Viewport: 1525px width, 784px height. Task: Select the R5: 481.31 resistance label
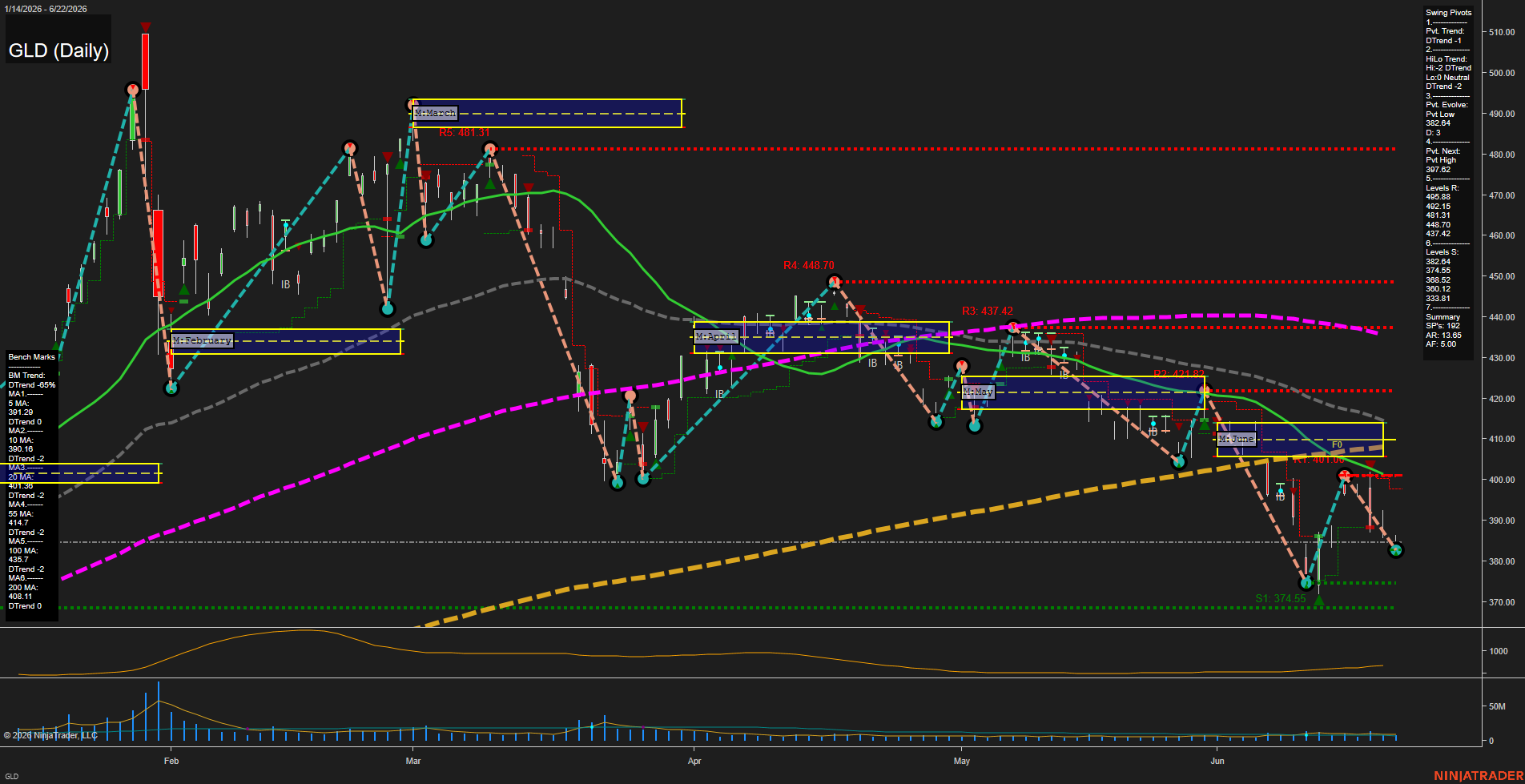coord(465,133)
